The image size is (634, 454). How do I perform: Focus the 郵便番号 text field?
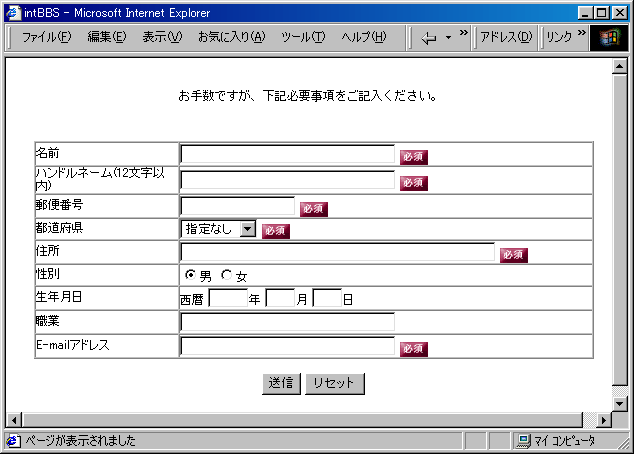click(x=238, y=206)
